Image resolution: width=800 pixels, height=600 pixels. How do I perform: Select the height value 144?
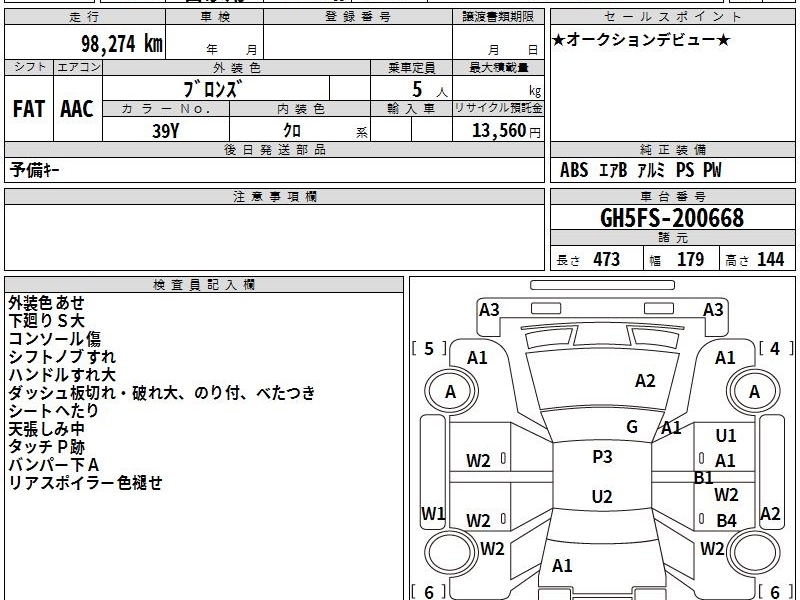pyautogui.click(x=770, y=259)
